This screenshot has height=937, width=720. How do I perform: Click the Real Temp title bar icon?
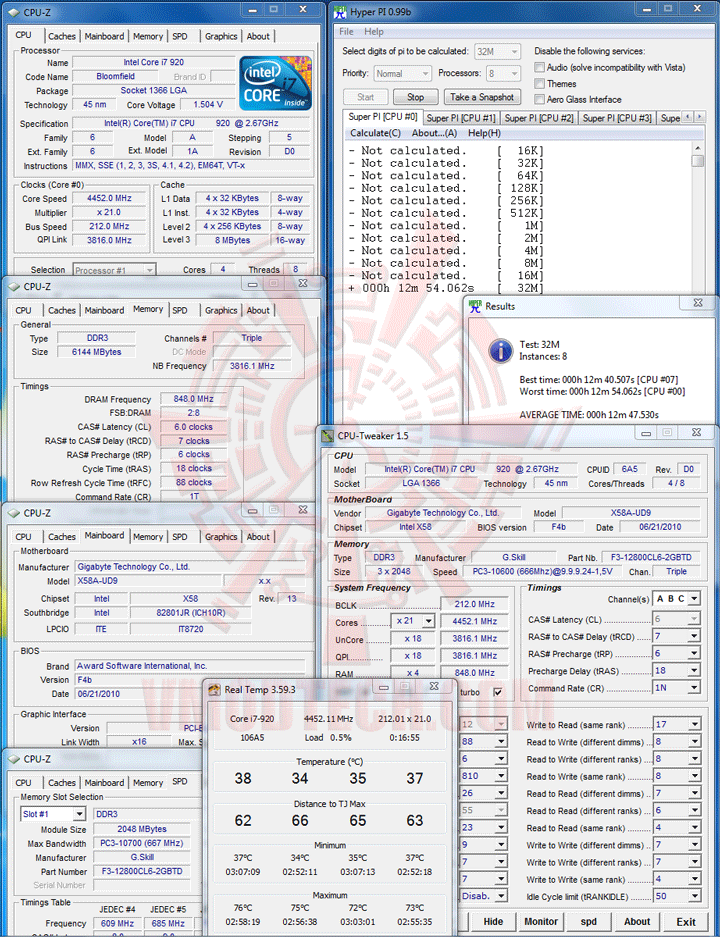(x=214, y=690)
